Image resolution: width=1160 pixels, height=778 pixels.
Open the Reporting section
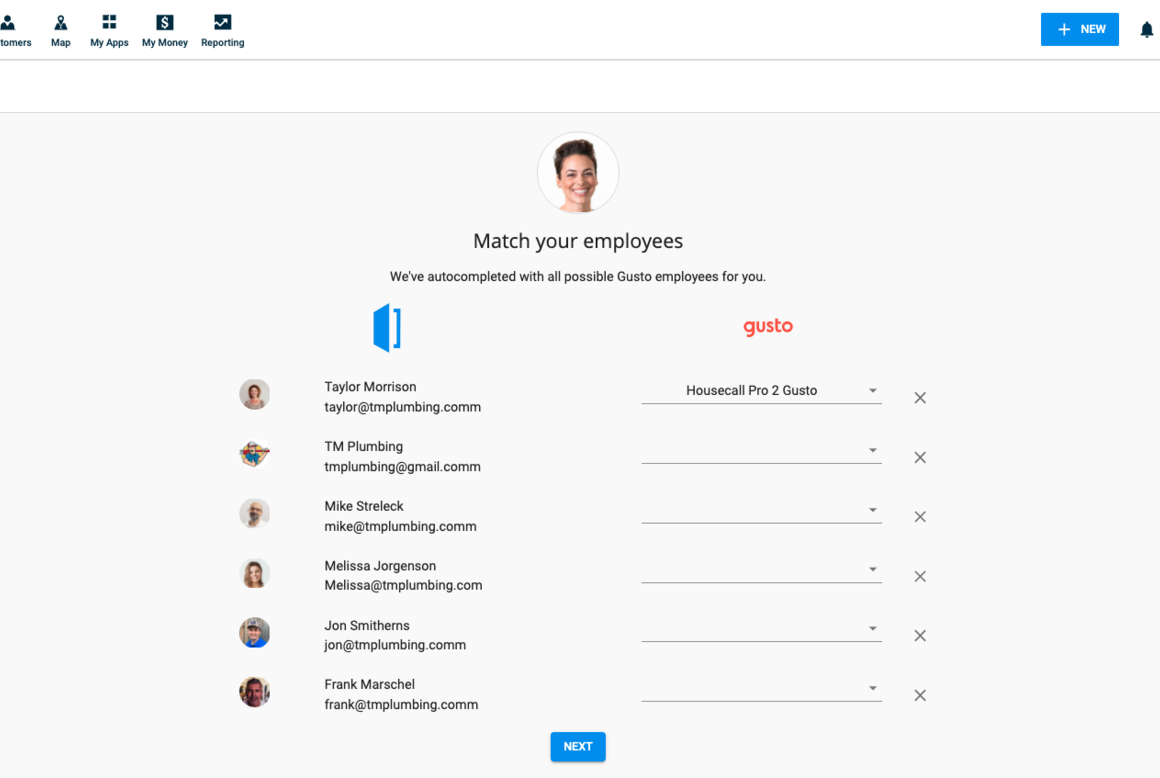point(222,30)
